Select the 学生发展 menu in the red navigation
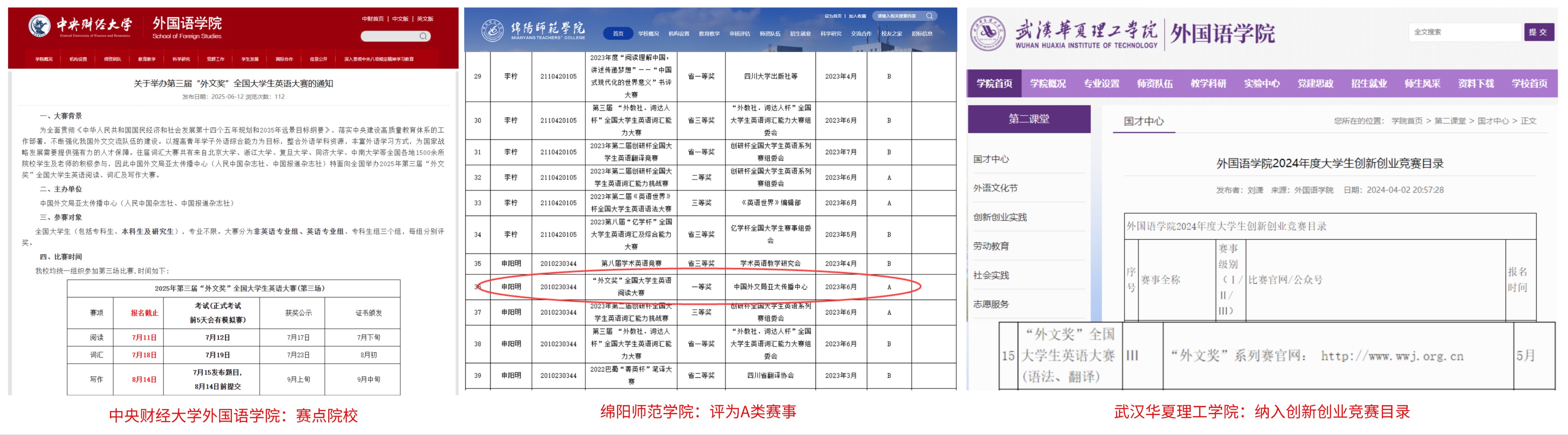Viewport: 1568px width, 435px height. click(249, 59)
